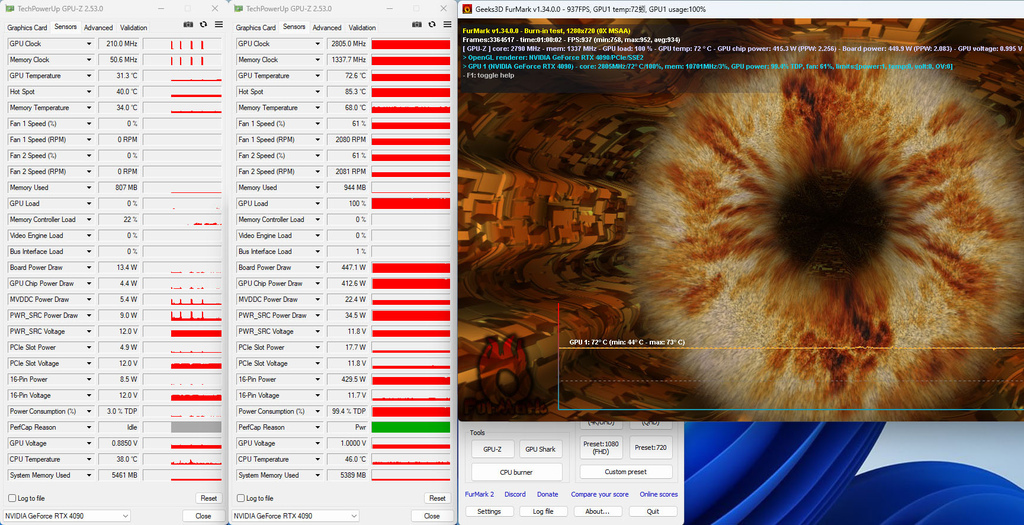Click the gray PerfCap Reason Idle graph bar
The image size is (1024, 525).
coord(196,428)
